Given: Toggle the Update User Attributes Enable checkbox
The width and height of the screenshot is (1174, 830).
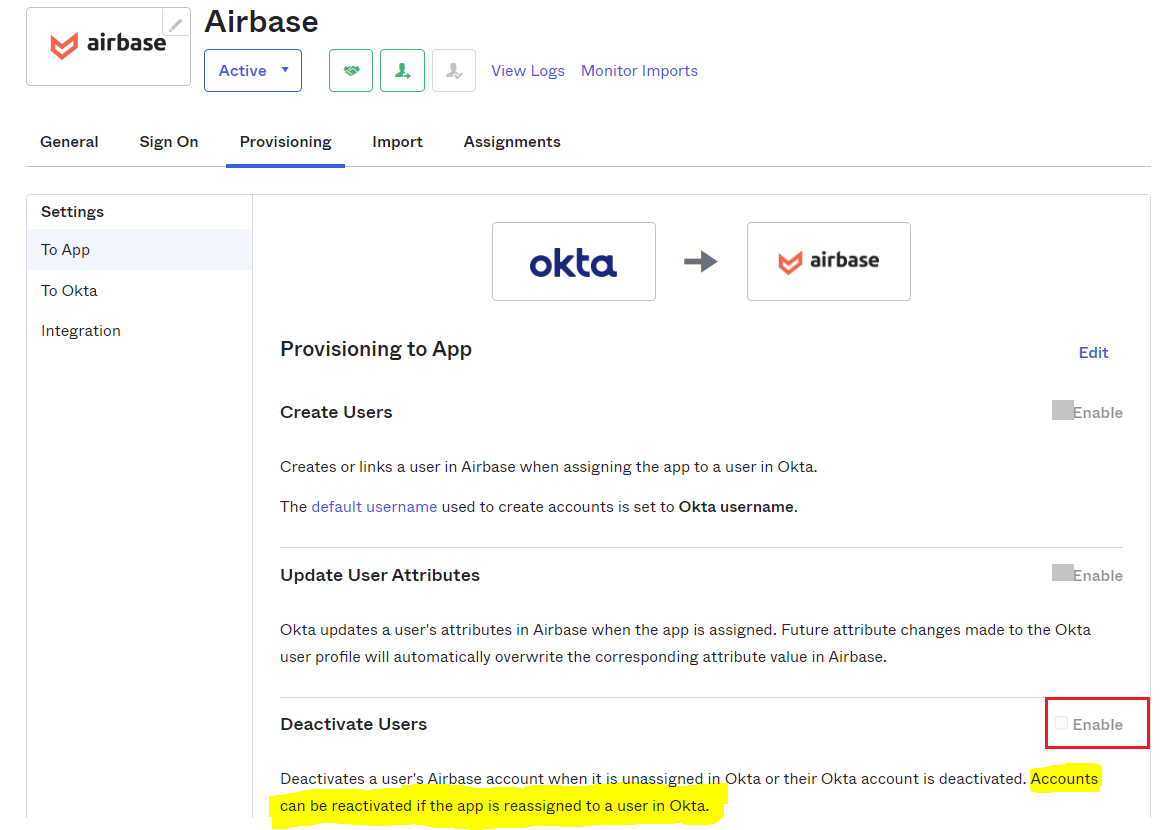Looking at the screenshot, I should [1062, 574].
